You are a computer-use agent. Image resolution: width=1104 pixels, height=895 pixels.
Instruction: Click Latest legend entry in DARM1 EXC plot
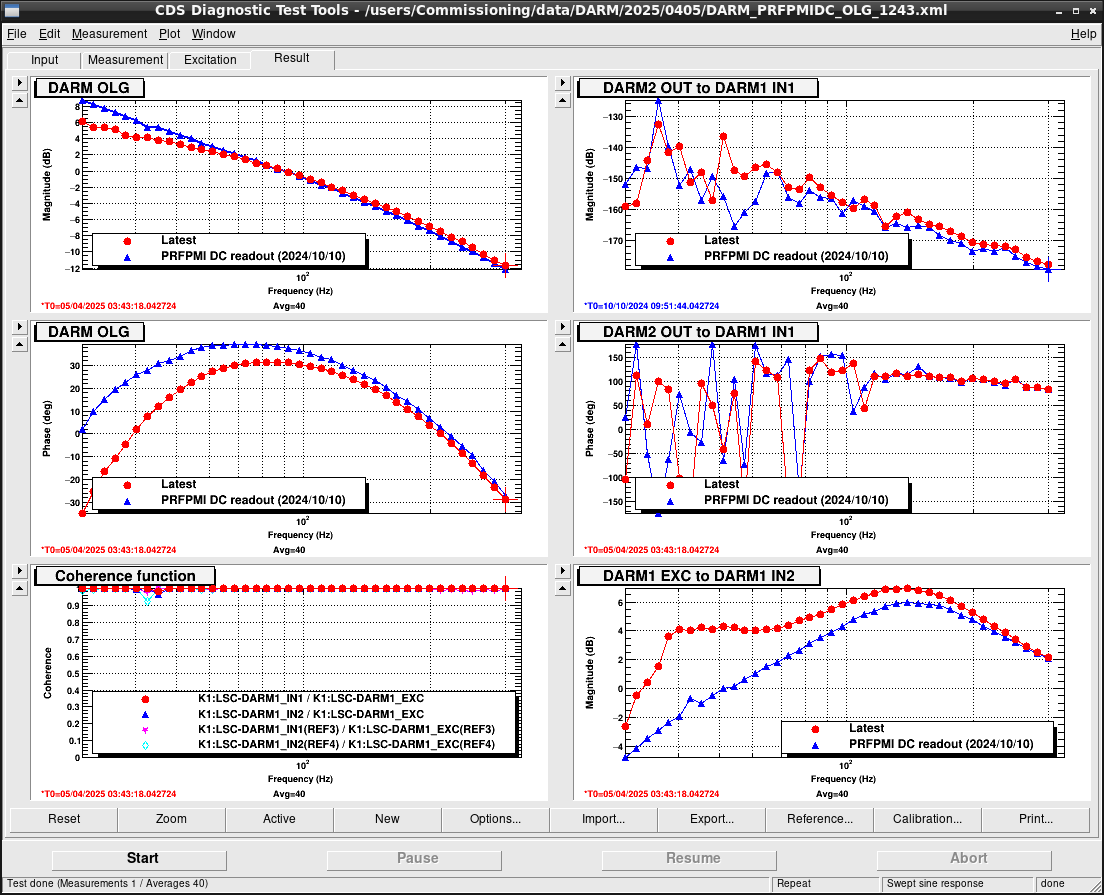(x=866, y=728)
